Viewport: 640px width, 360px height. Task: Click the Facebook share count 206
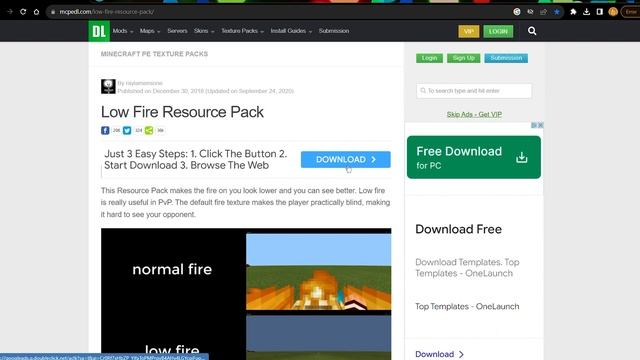(x=116, y=131)
